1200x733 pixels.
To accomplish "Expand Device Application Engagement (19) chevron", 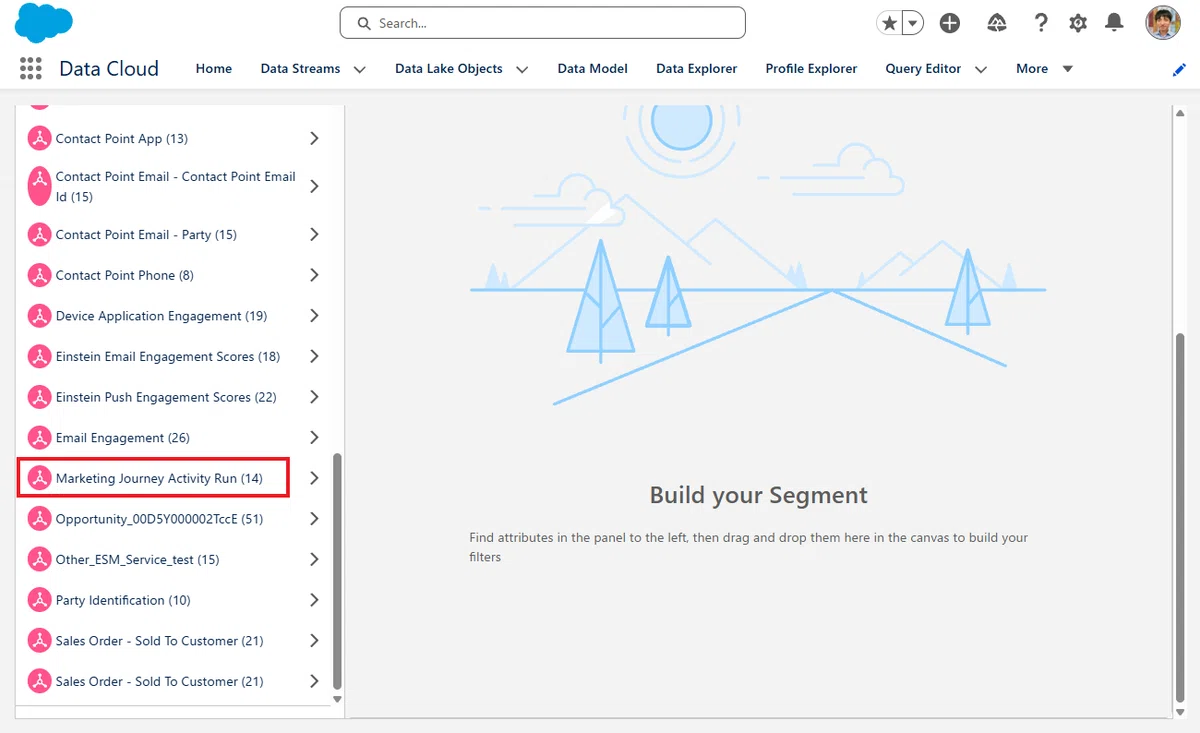I will click(314, 316).
